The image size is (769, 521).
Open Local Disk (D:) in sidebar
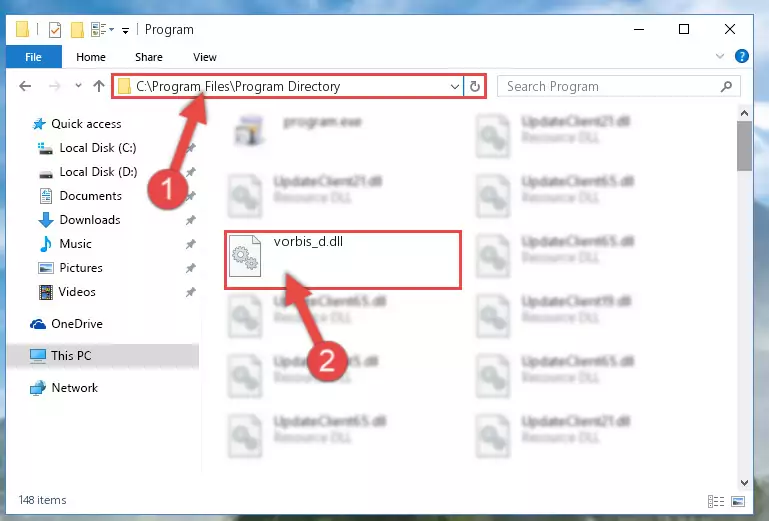[98, 172]
